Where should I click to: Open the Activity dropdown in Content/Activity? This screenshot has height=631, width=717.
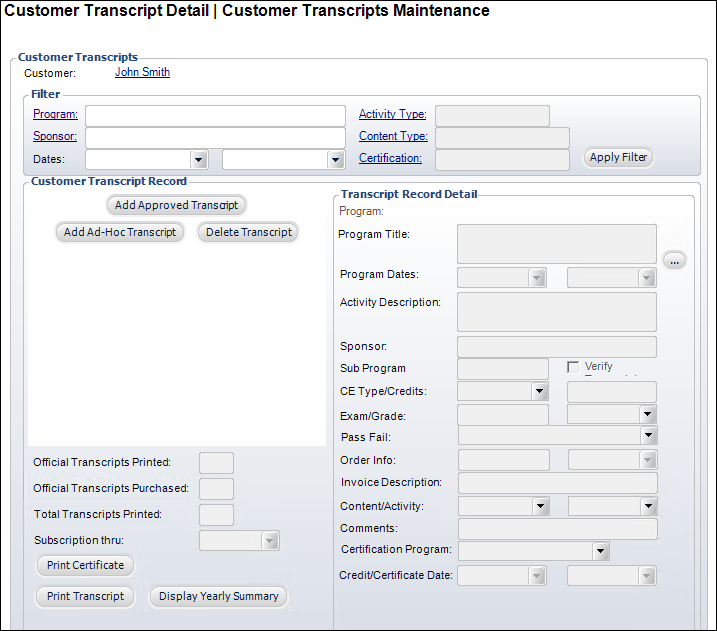click(648, 506)
